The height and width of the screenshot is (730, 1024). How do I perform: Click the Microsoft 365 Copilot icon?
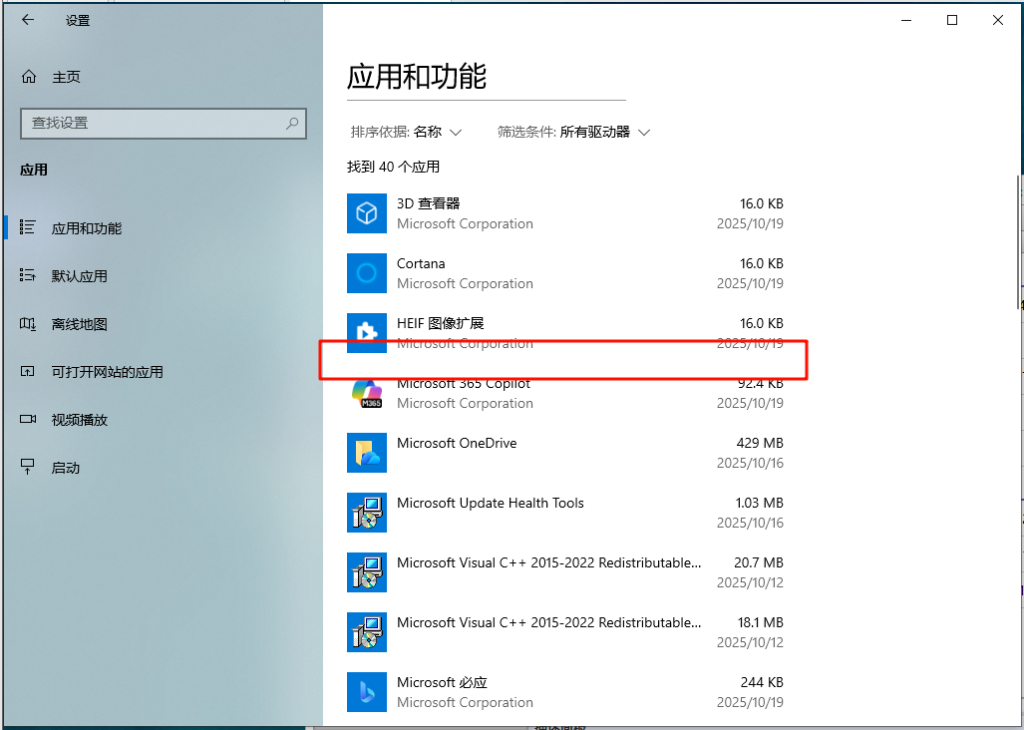(x=366, y=393)
